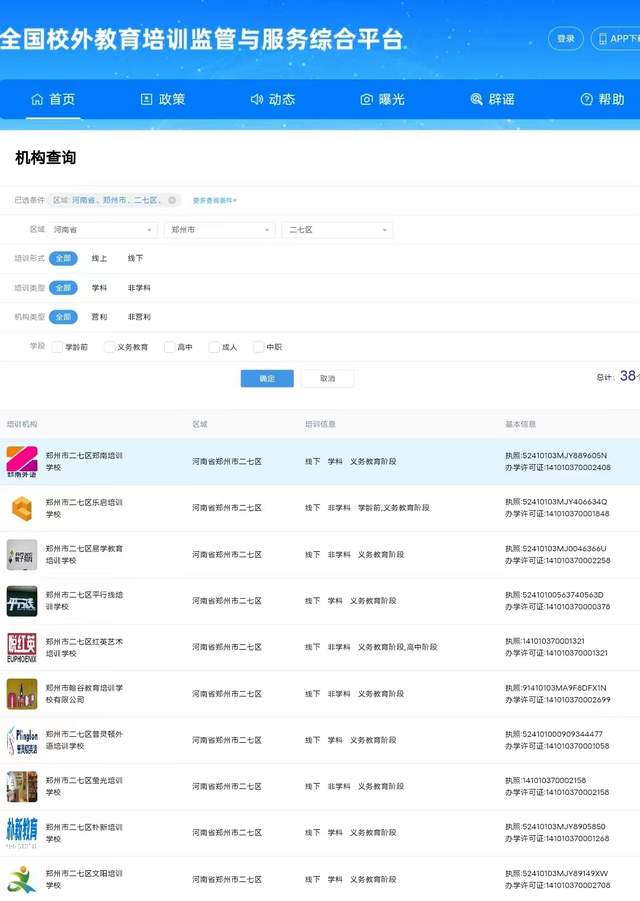Click the home icon beside 首页
This screenshot has height=901, width=640.
(37, 99)
